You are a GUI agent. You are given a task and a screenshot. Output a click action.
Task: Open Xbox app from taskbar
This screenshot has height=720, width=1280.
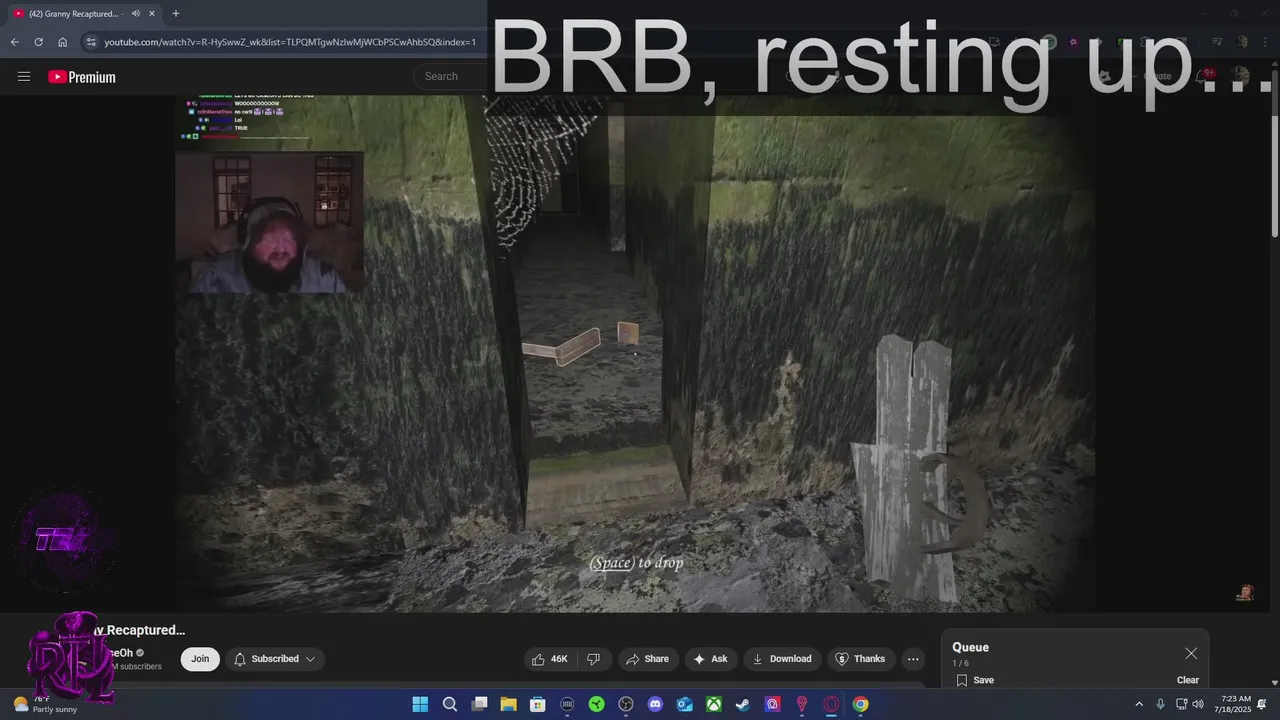point(714,704)
